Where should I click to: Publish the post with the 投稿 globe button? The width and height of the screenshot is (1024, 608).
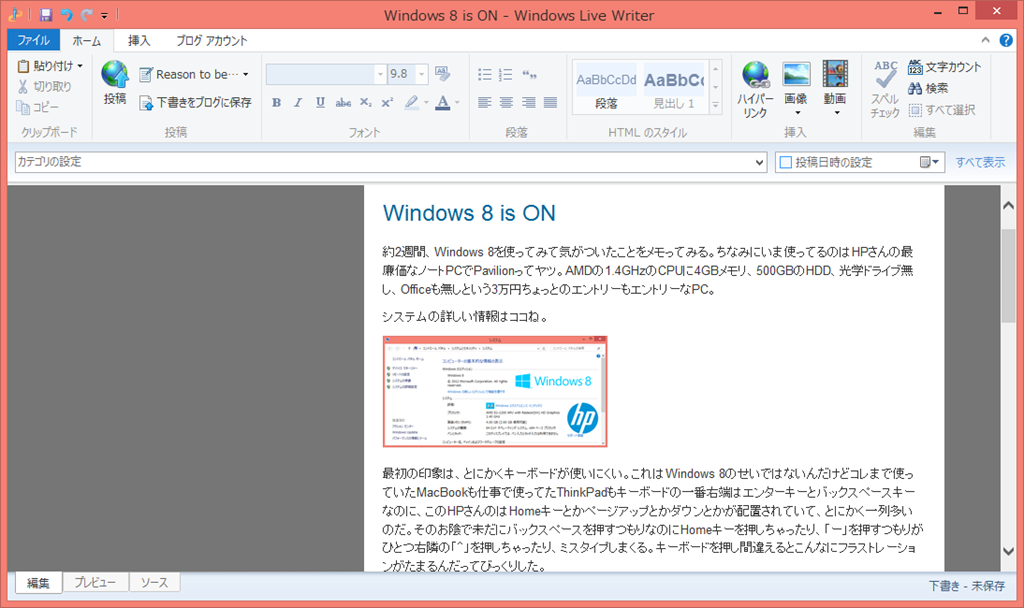[x=114, y=82]
